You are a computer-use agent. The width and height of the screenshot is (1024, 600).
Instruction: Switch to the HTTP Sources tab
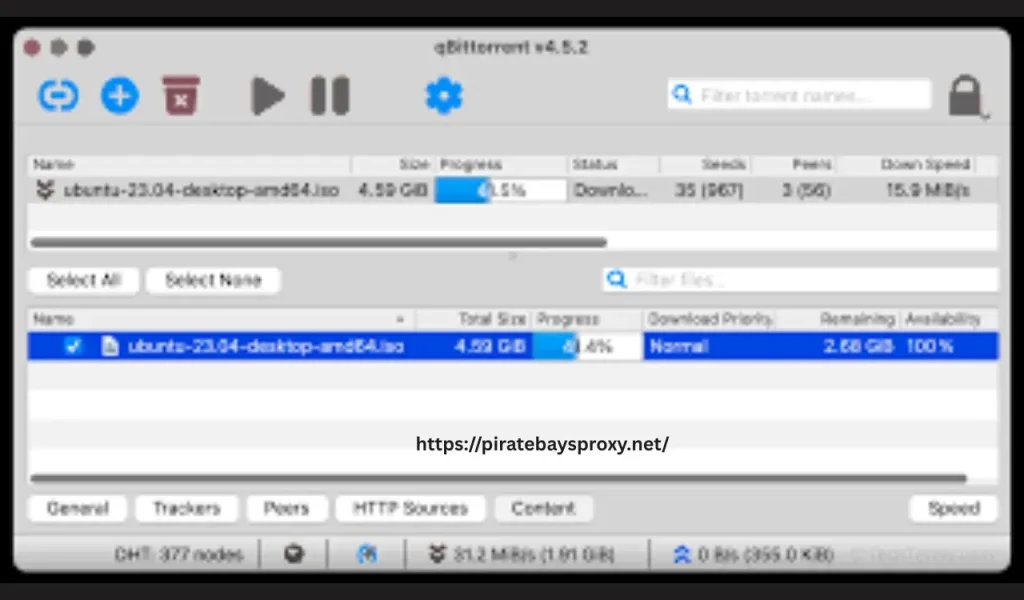pyautogui.click(x=411, y=509)
